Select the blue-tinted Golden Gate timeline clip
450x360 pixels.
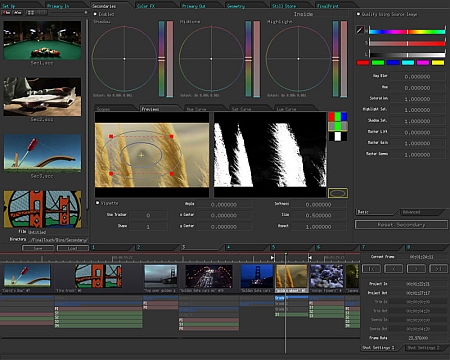257,276
